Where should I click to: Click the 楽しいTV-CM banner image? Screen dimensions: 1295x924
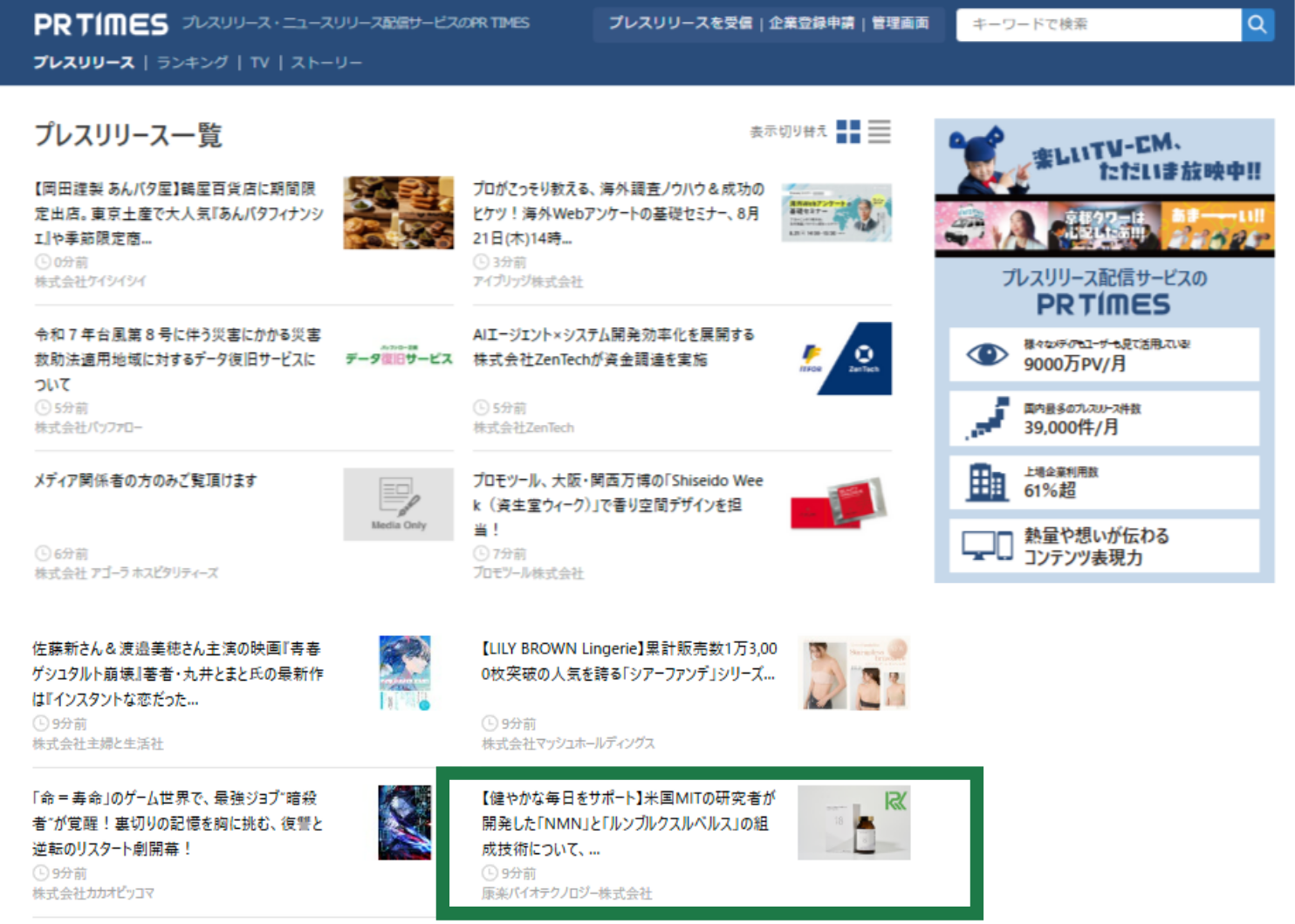[x=1104, y=188]
